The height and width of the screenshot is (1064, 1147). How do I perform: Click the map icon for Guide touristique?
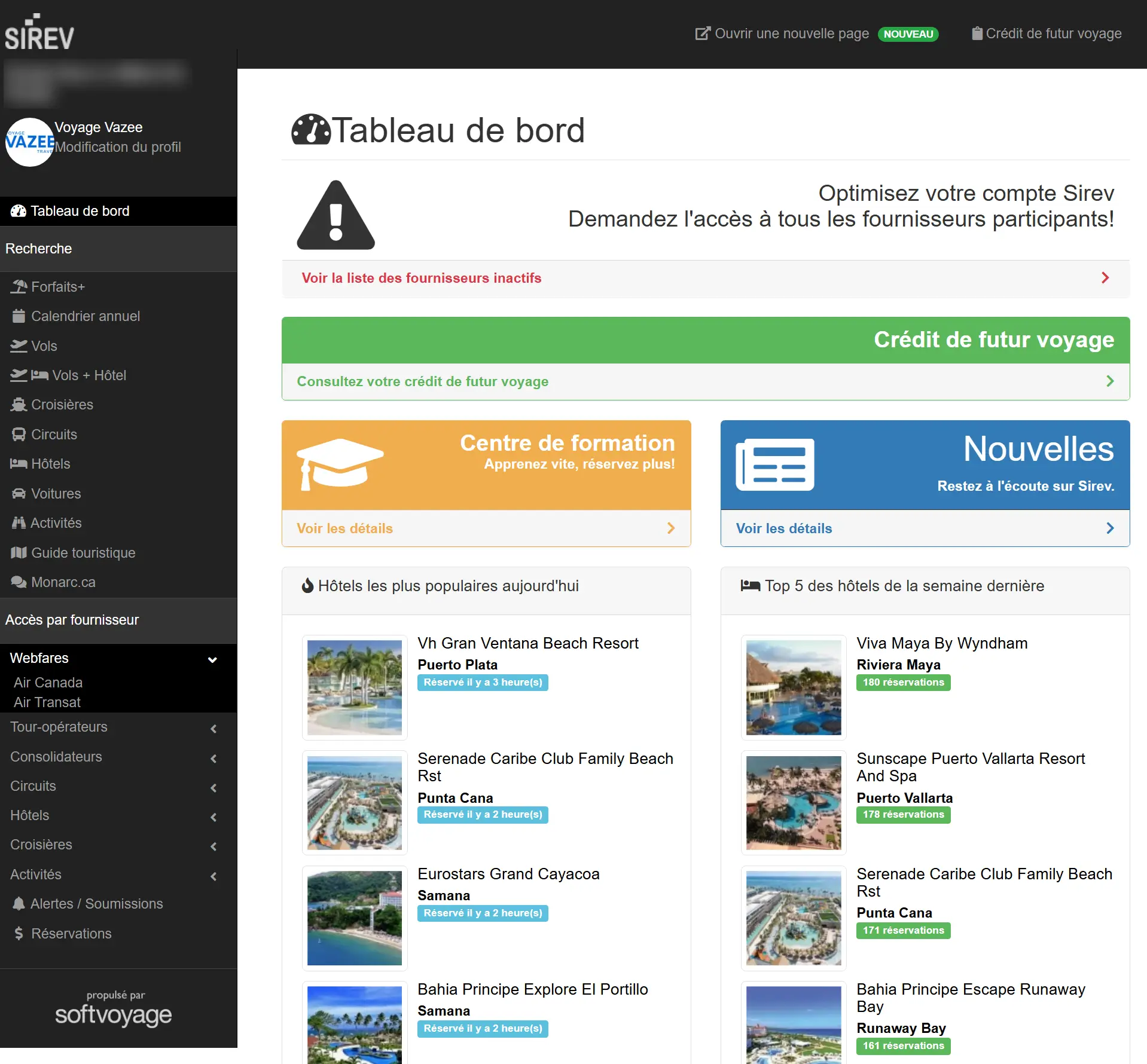pos(19,553)
